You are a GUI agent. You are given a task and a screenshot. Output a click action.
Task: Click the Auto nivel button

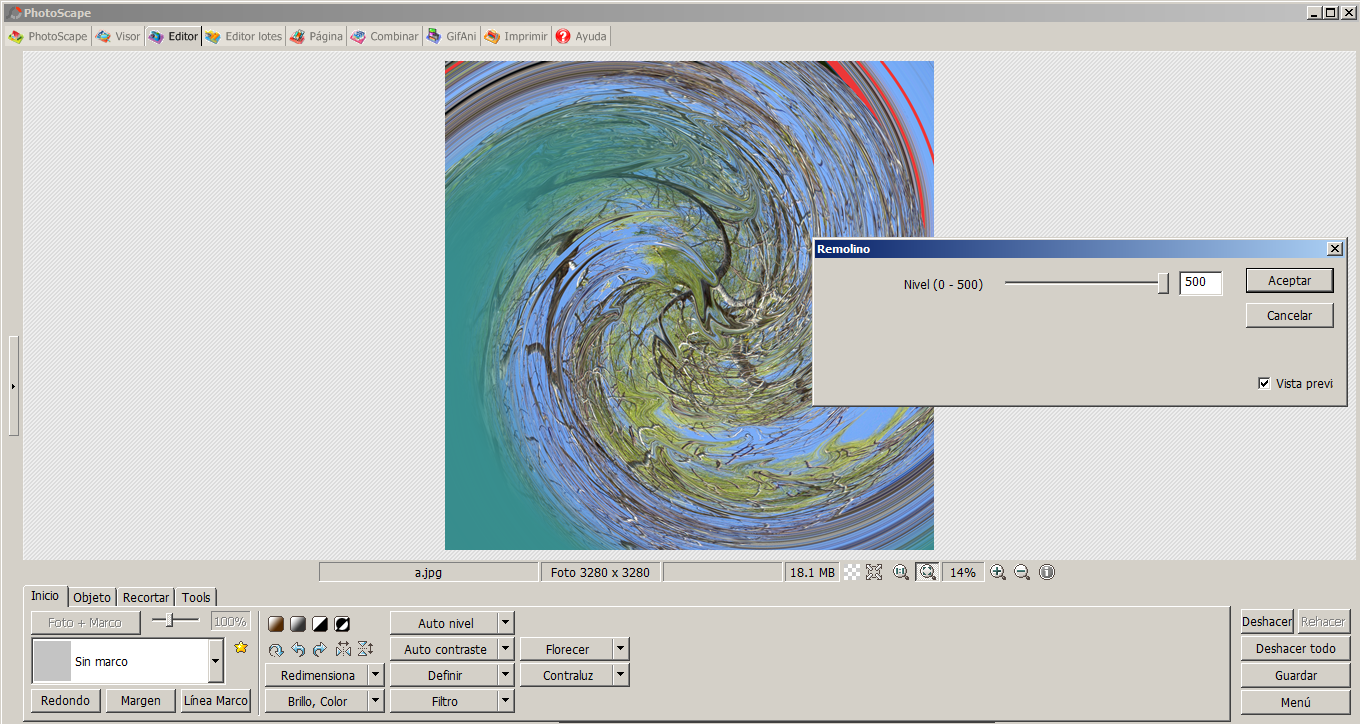(445, 623)
